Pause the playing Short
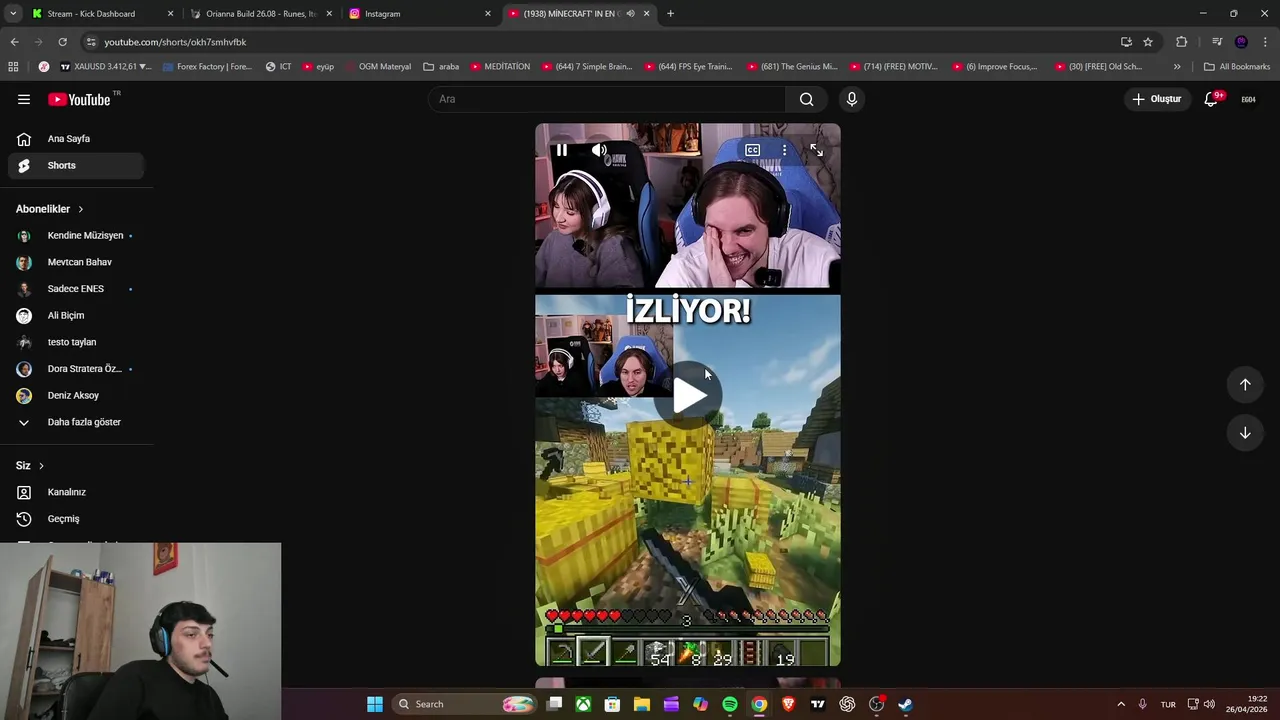Screen dimensions: 1280x720 562,150
